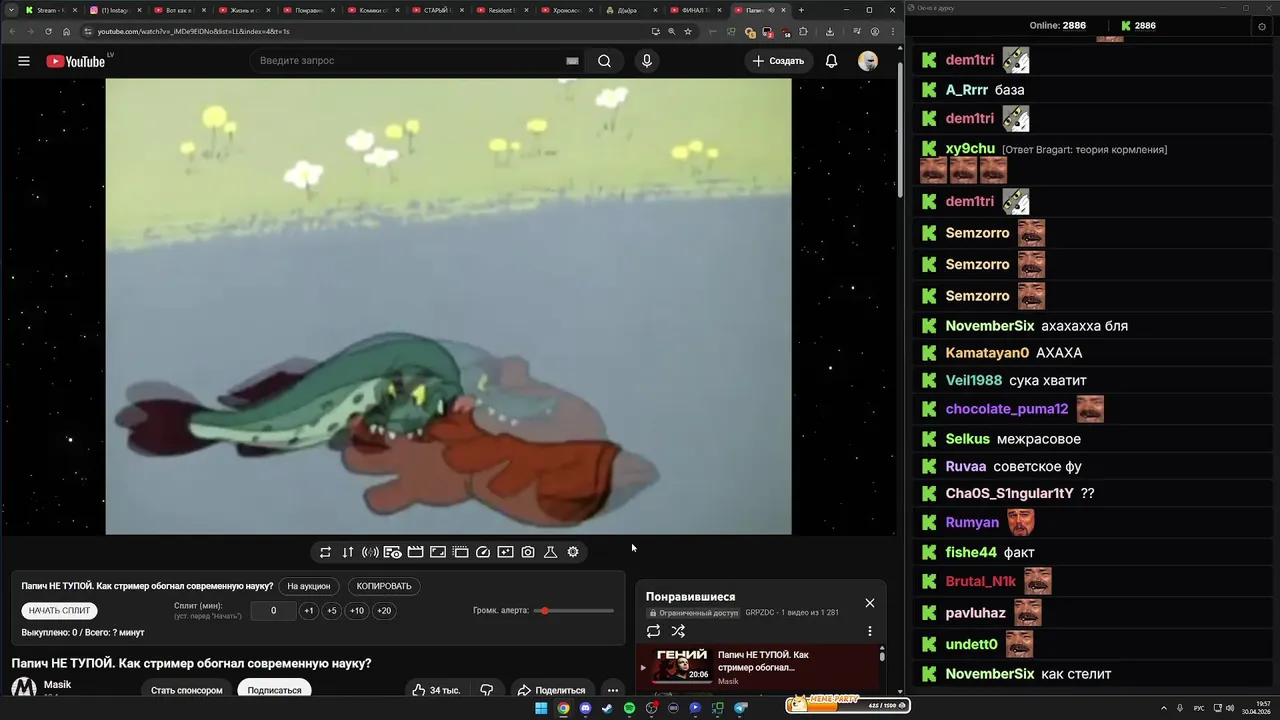The height and width of the screenshot is (720, 1280).
Task: Click the split minutes input field
Action: (x=273, y=611)
